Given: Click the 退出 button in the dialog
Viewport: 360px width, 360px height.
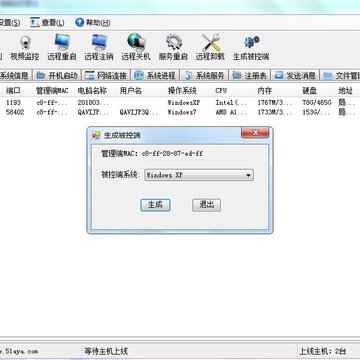Looking at the screenshot, I should pos(206,205).
